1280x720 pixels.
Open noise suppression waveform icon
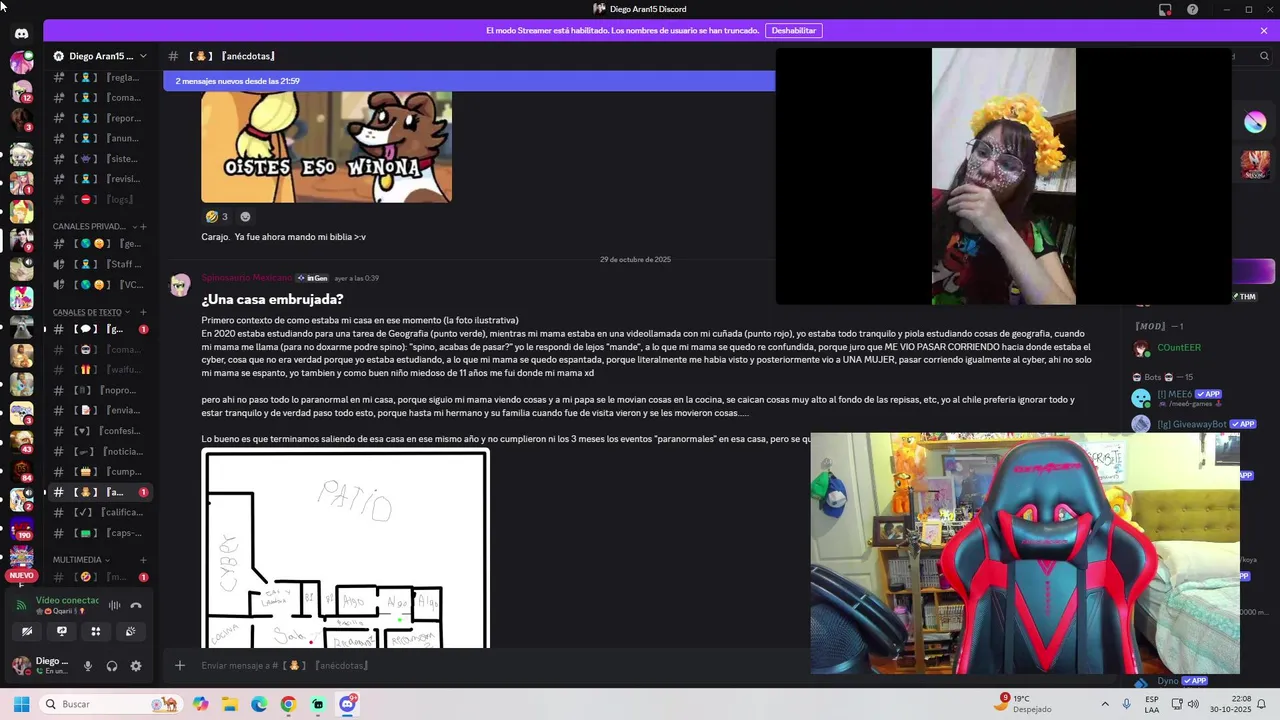[x=114, y=605]
